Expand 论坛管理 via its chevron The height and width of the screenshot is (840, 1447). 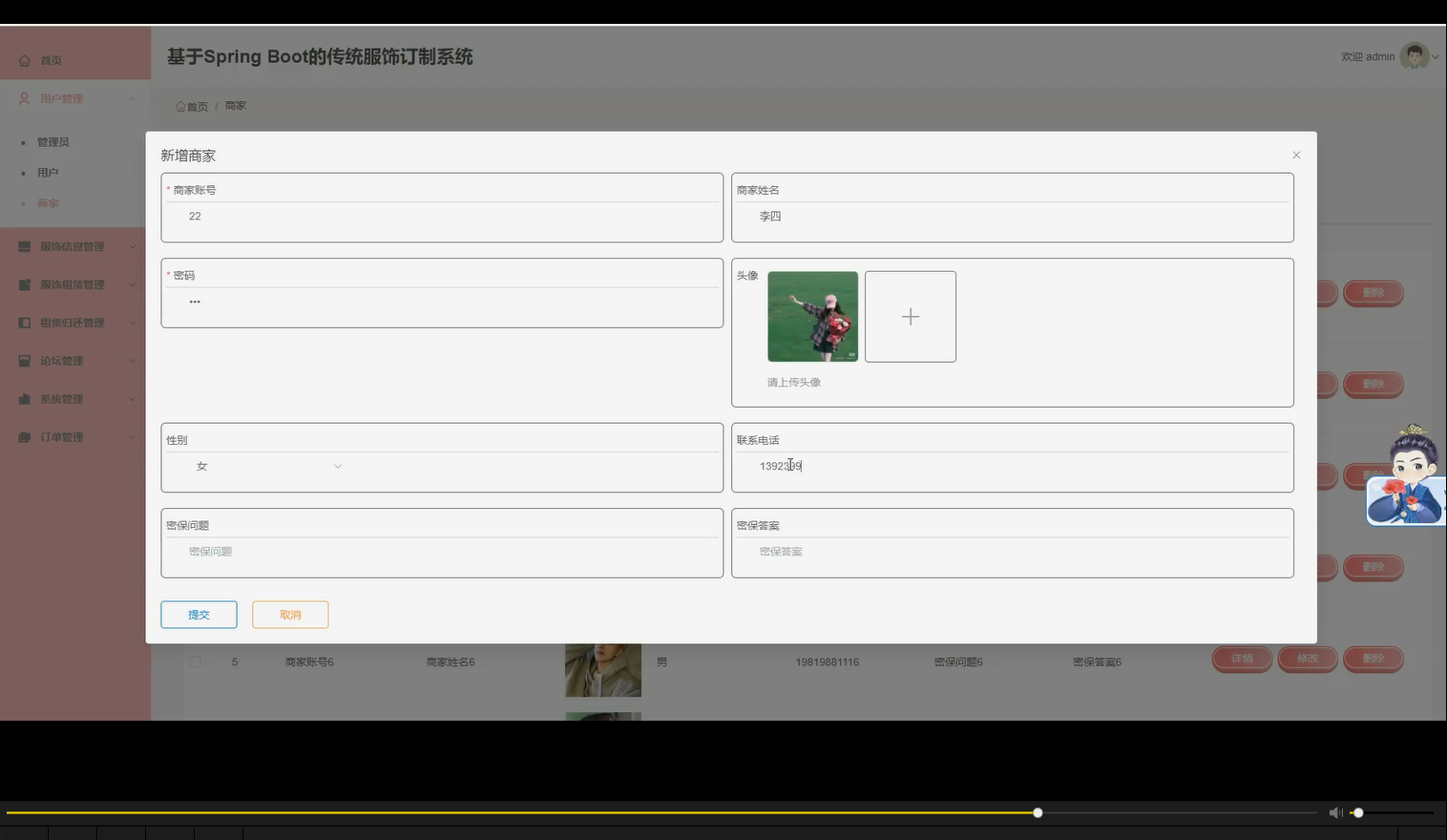pos(133,361)
